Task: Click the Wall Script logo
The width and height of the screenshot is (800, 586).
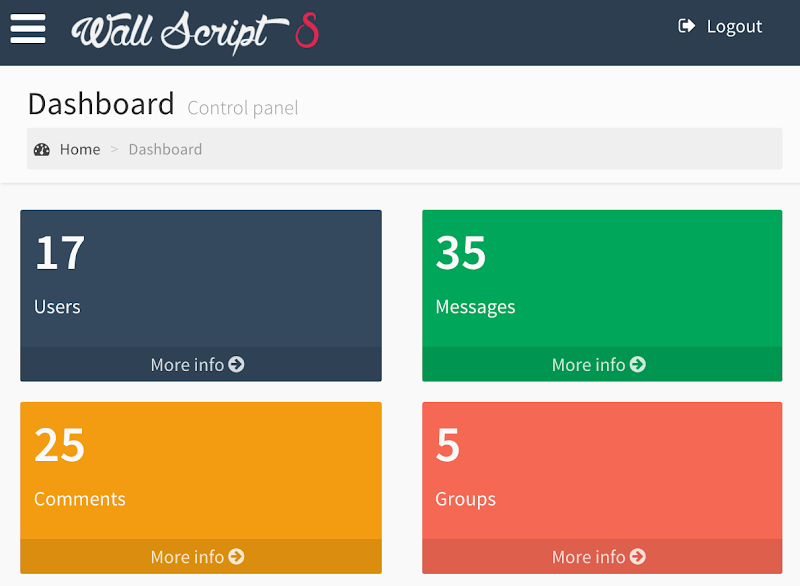Action: [x=195, y=32]
